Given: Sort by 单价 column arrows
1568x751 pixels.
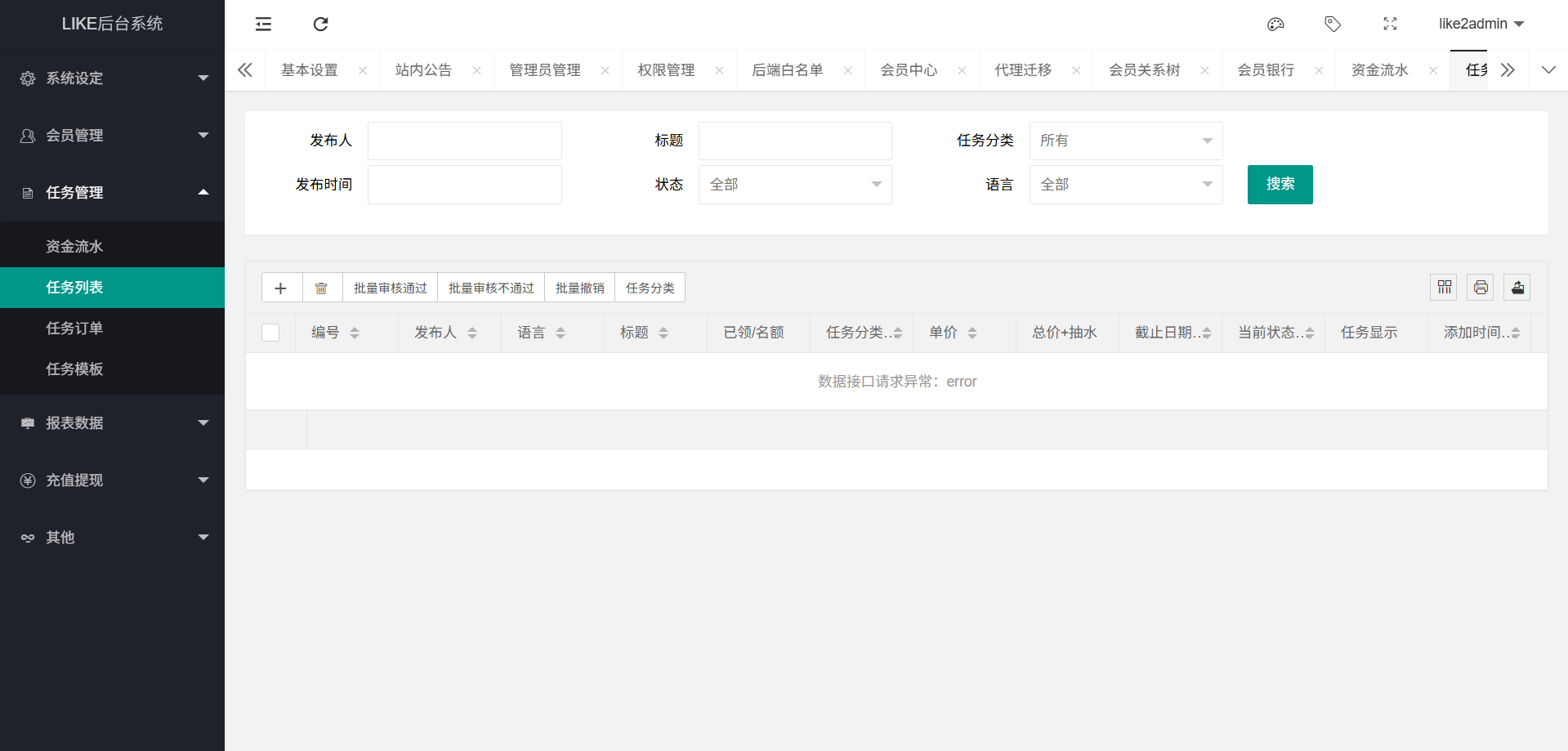Looking at the screenshot, I should pyautogui.click(x=972, y=333).
